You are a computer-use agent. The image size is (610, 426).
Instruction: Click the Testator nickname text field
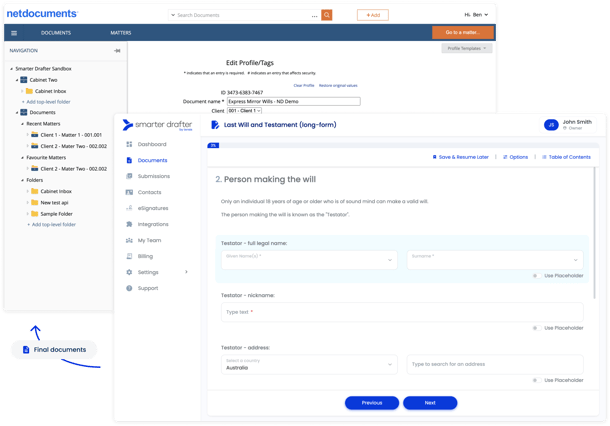(x=402, y=312)
